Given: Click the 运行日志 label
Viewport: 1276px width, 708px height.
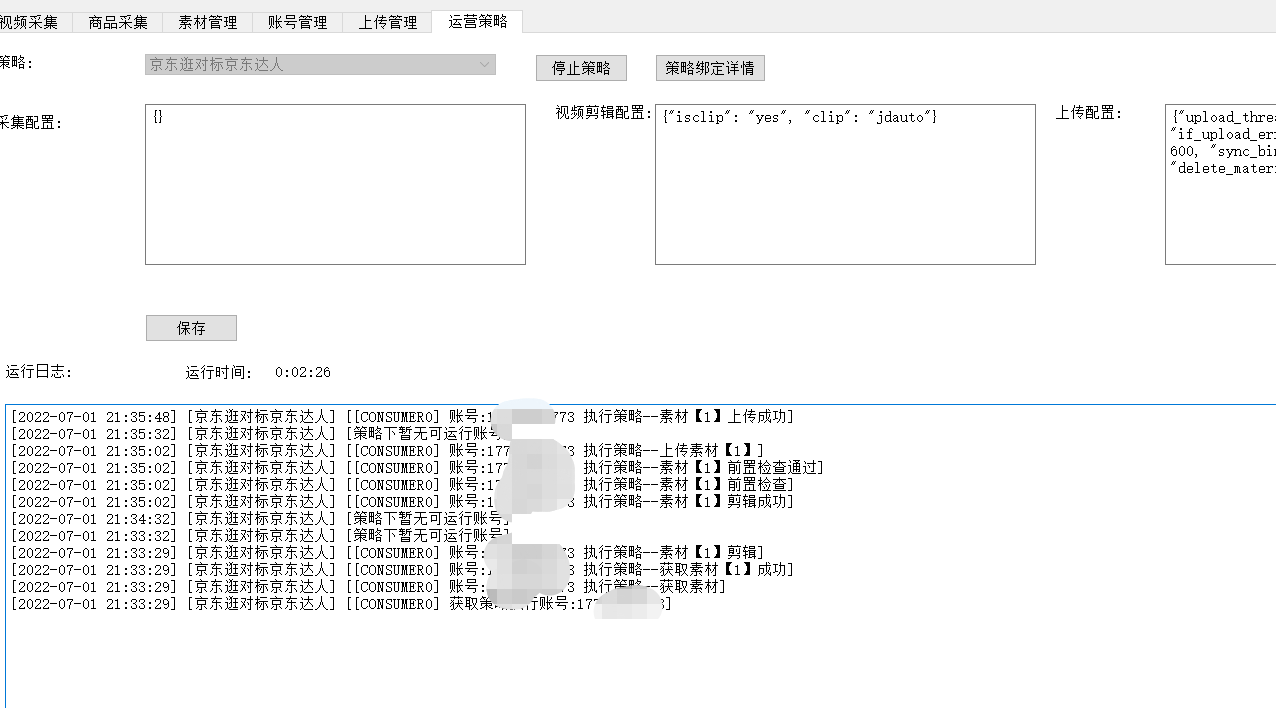Looking at the screenshot, I should point(39,372).
